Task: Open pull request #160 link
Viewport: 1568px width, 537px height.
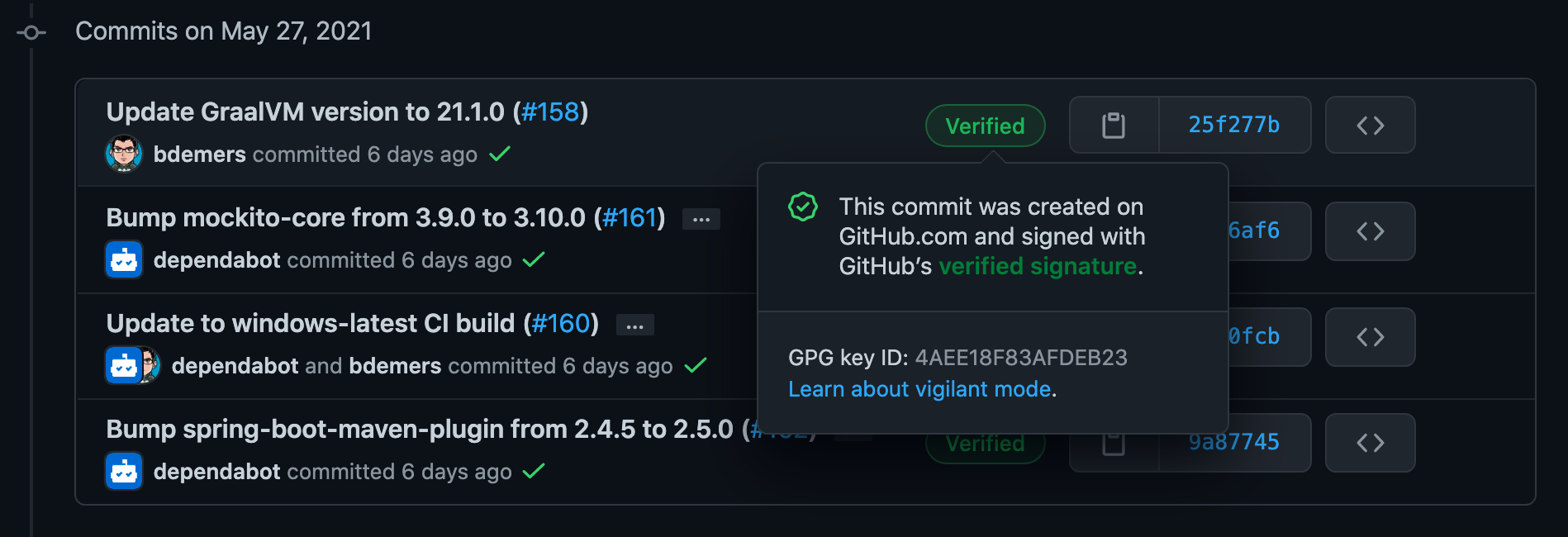Action: tap(561, 324)
